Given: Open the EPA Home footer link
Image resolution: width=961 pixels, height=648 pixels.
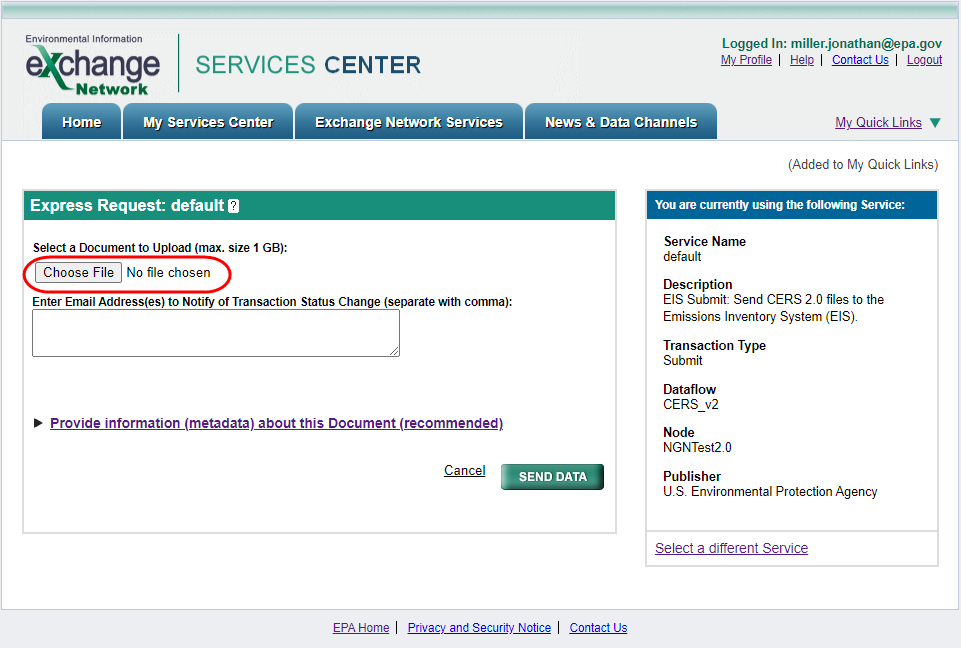Looking at the screenshot, I should coord(361,628).
